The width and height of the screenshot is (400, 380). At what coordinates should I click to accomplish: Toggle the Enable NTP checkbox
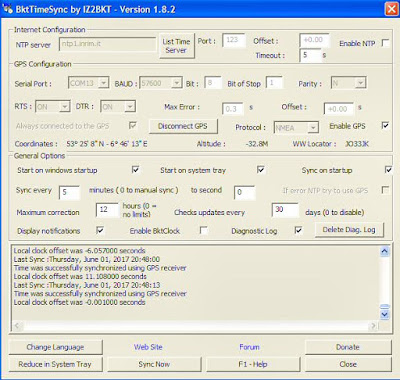385,43
